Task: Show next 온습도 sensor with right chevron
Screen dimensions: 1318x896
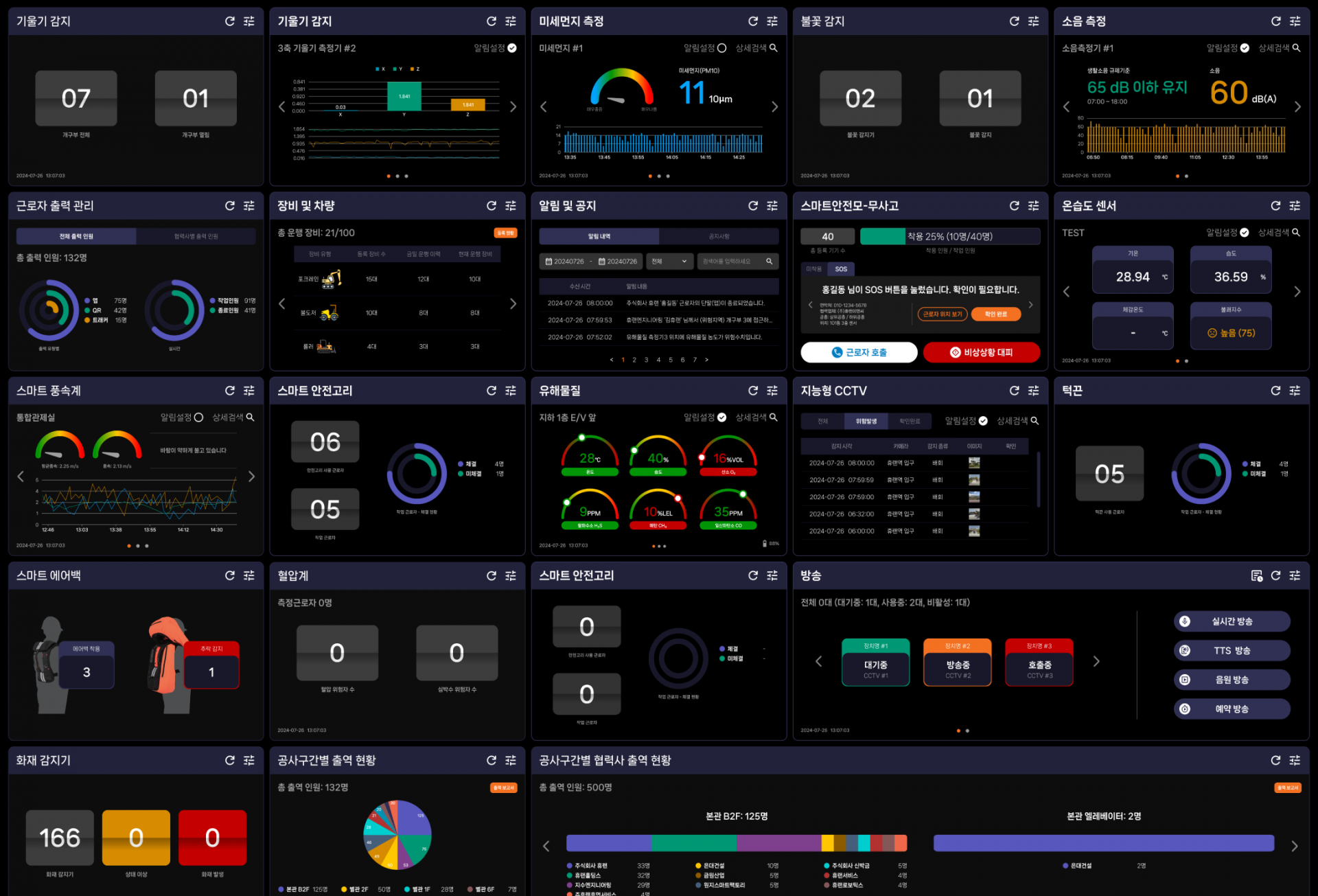Action: [x=1297, y=292]
